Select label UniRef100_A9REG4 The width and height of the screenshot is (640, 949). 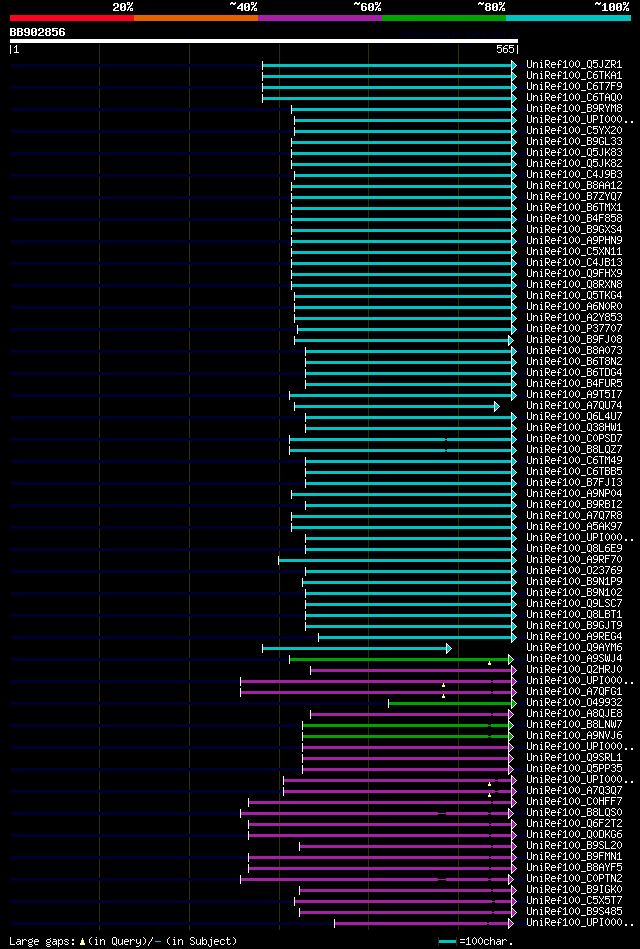[575, 636]
